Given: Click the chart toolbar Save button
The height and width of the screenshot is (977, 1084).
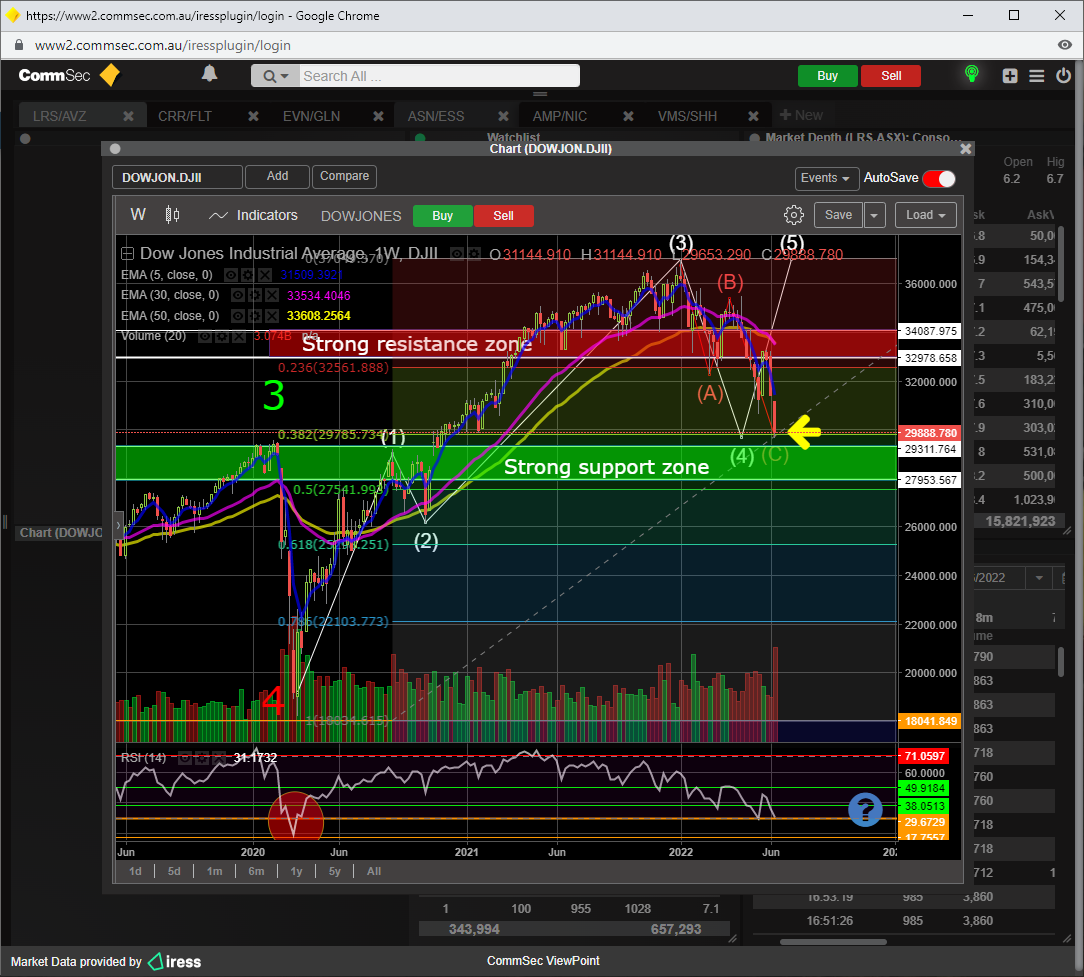Looking at the screenshot, I should click(838, 215).
